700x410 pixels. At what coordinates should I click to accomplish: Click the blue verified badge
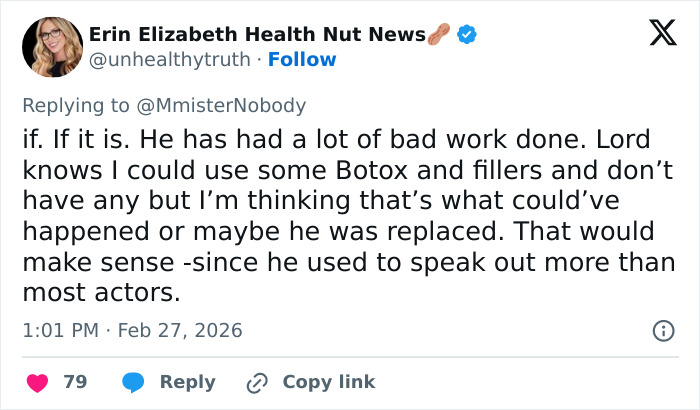[x=466, y=35]
